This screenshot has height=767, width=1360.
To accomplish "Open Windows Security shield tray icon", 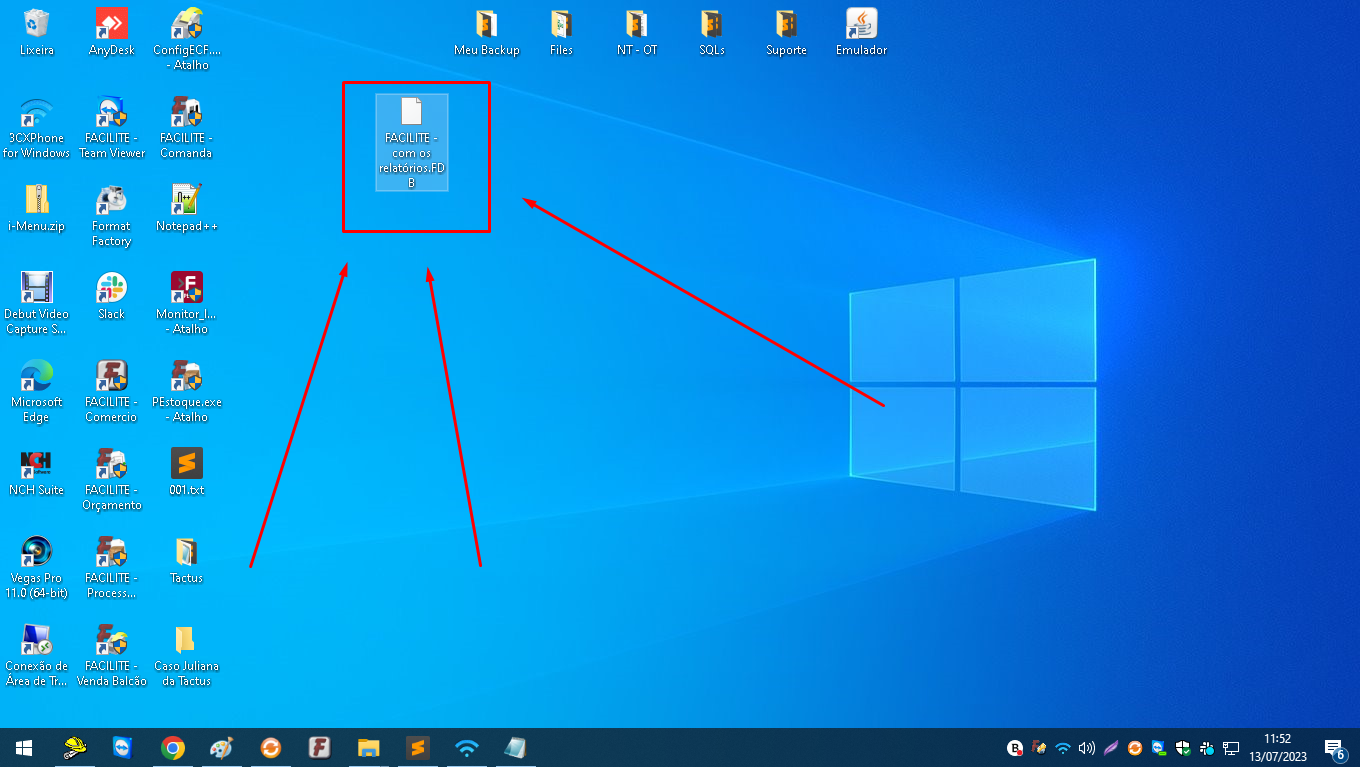I will [x=1183, y=747].
